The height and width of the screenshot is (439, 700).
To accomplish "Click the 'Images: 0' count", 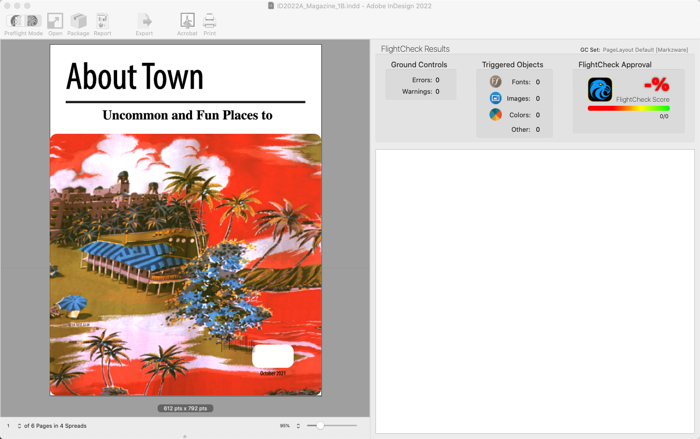I will pos(538,98).
